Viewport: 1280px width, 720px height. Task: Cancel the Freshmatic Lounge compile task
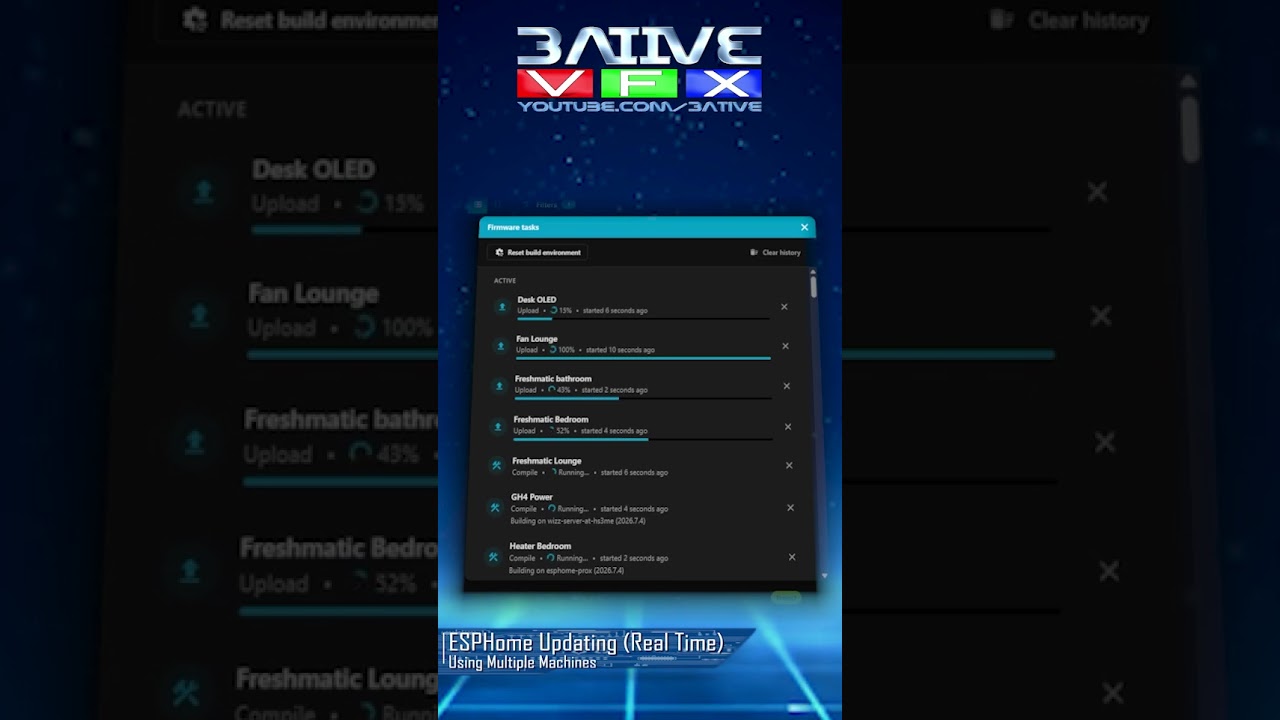click(789, 465)
